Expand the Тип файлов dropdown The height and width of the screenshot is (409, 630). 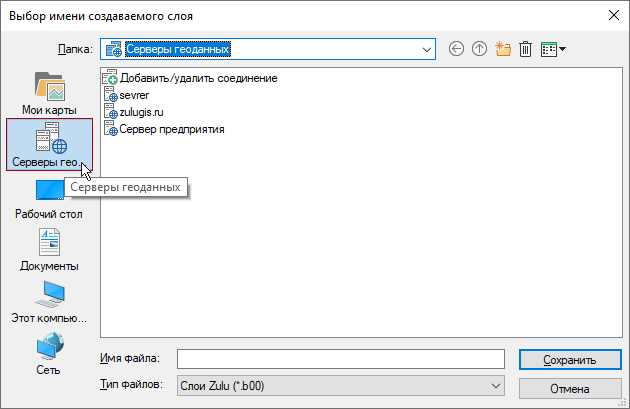(495, 385)
